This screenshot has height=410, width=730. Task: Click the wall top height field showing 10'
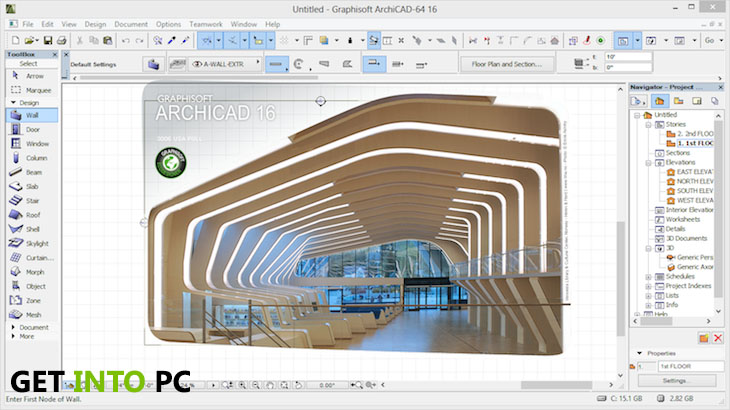(628, 57)
